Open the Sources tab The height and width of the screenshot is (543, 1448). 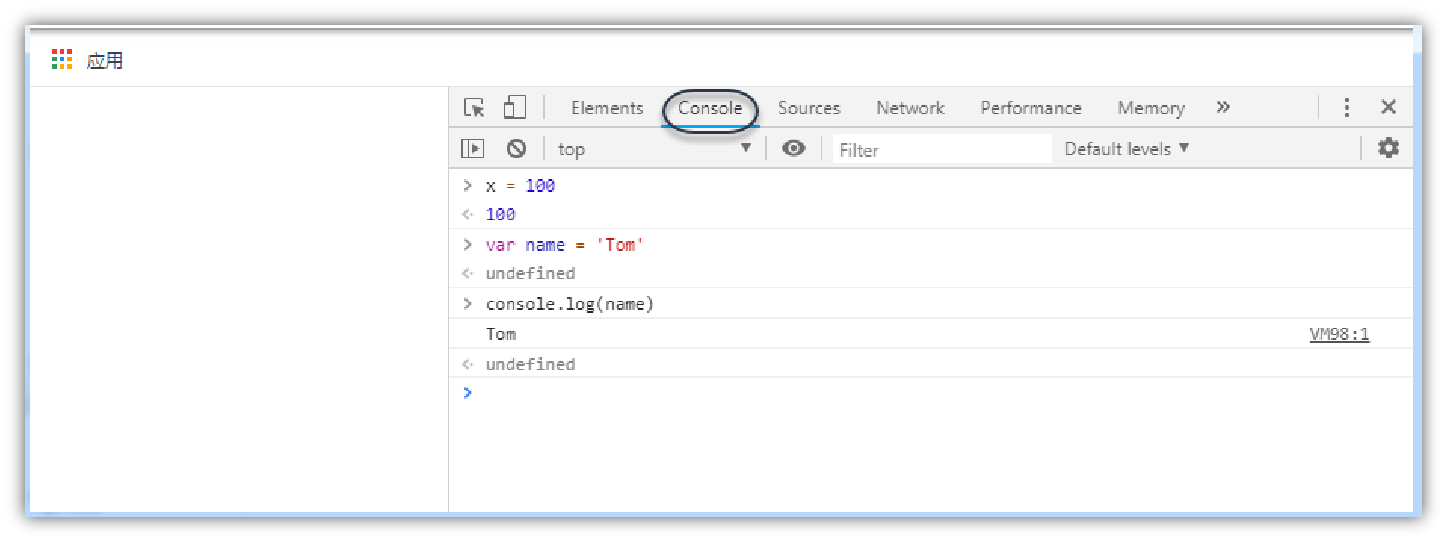click(x=809, y=108)
